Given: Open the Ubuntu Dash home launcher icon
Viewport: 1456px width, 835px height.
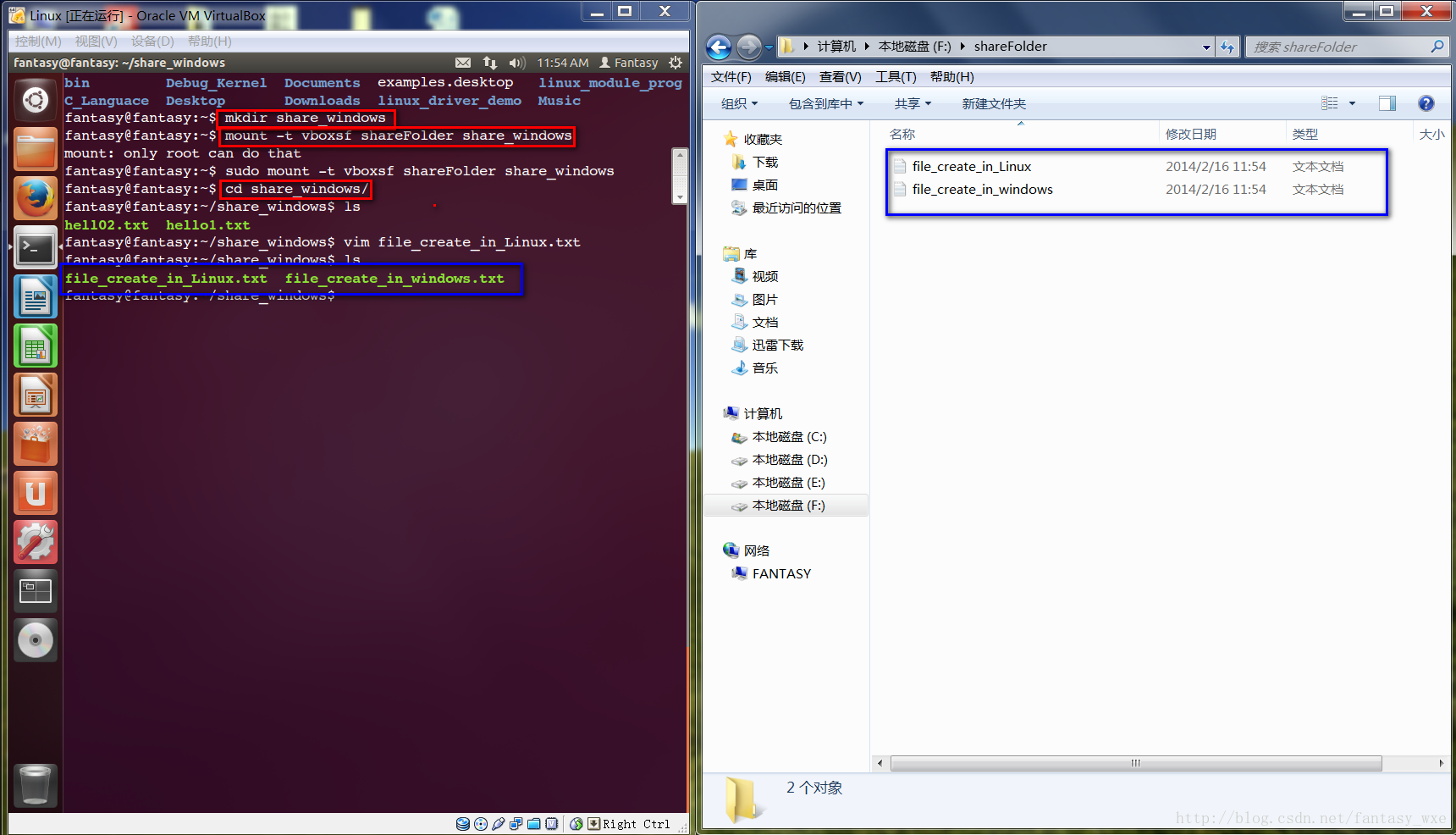Looking at the screenshot, I should pyautogui.click(x=36, y=100).
